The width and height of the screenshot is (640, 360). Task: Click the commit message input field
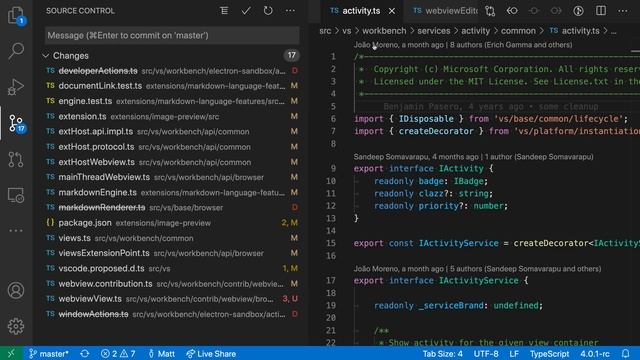pyautogui.click(x=172, y=36)
